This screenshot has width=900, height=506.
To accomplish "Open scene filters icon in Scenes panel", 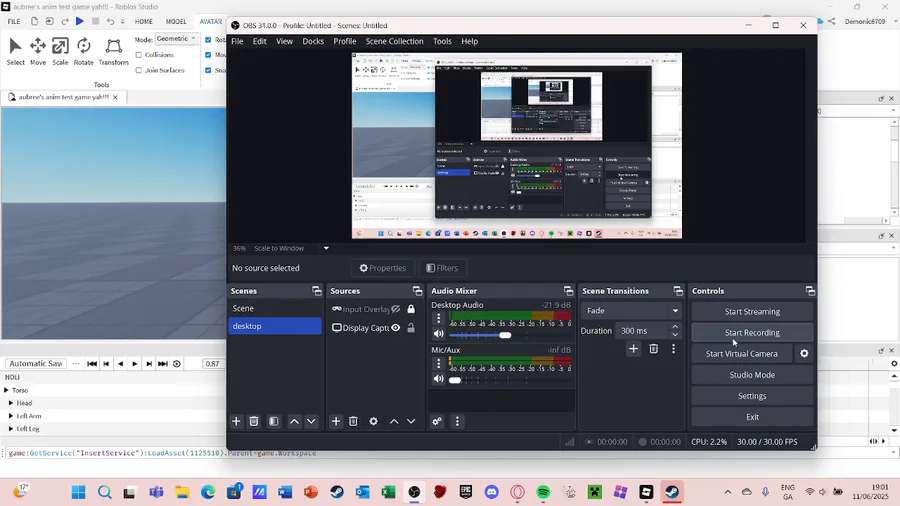I will [x=274, y=421].
